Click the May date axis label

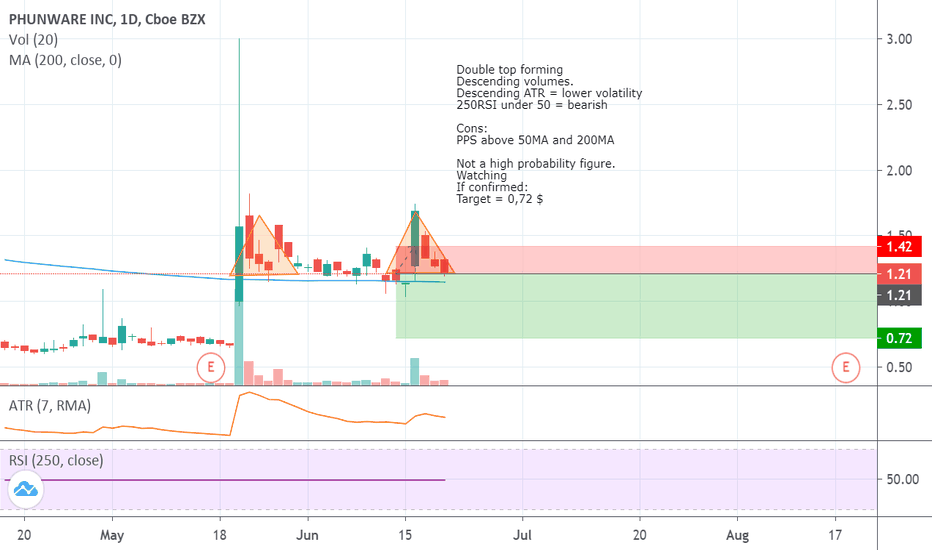(112, 535)
